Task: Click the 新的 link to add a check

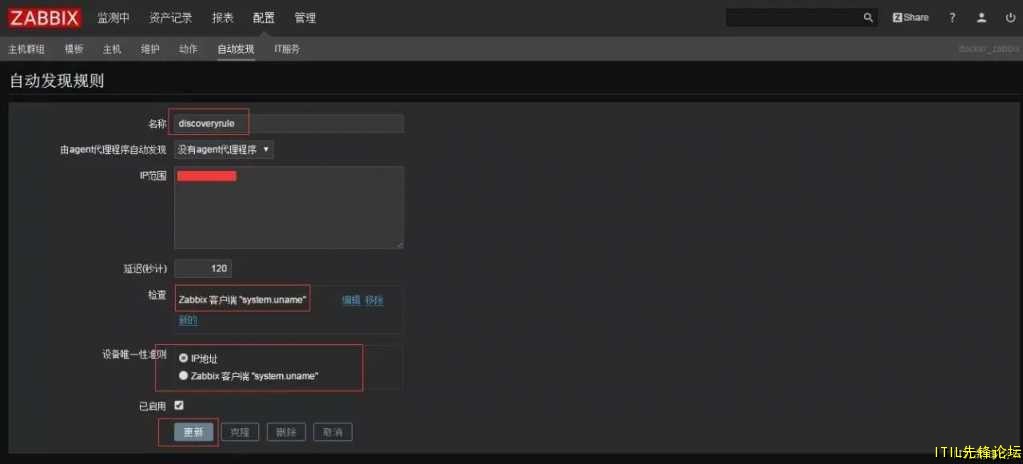Action: (x=189, y=320)
